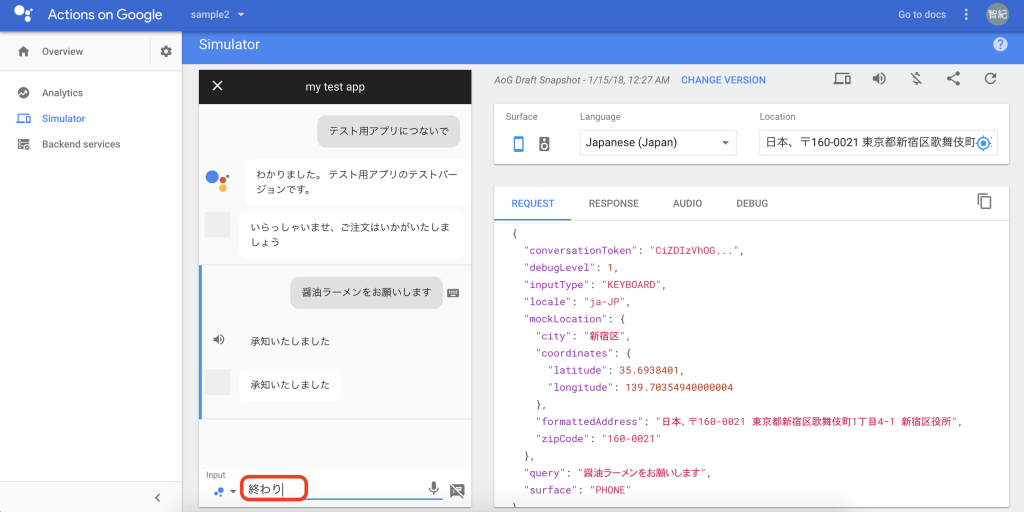Click the Google Assistant logo in chat

217,179
